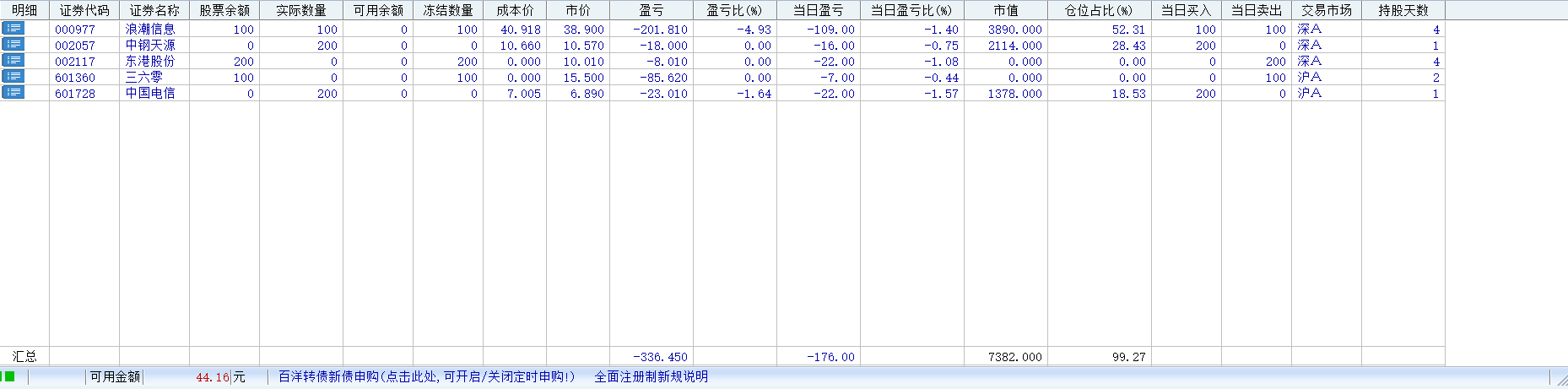Open detail icon for 浪潮信息 row
The height and width of the screenshot is (389, 1568).
coord(14,29)
